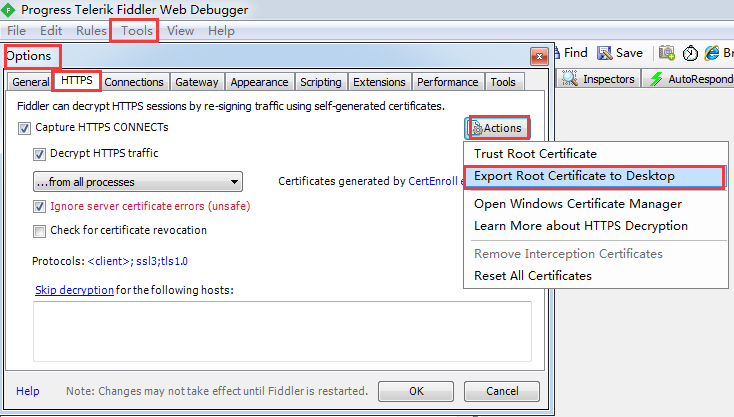Viewport: 734px width, 417px height.
Task: Open the Inspectors panel tab
Action: (x=599, y=79)
